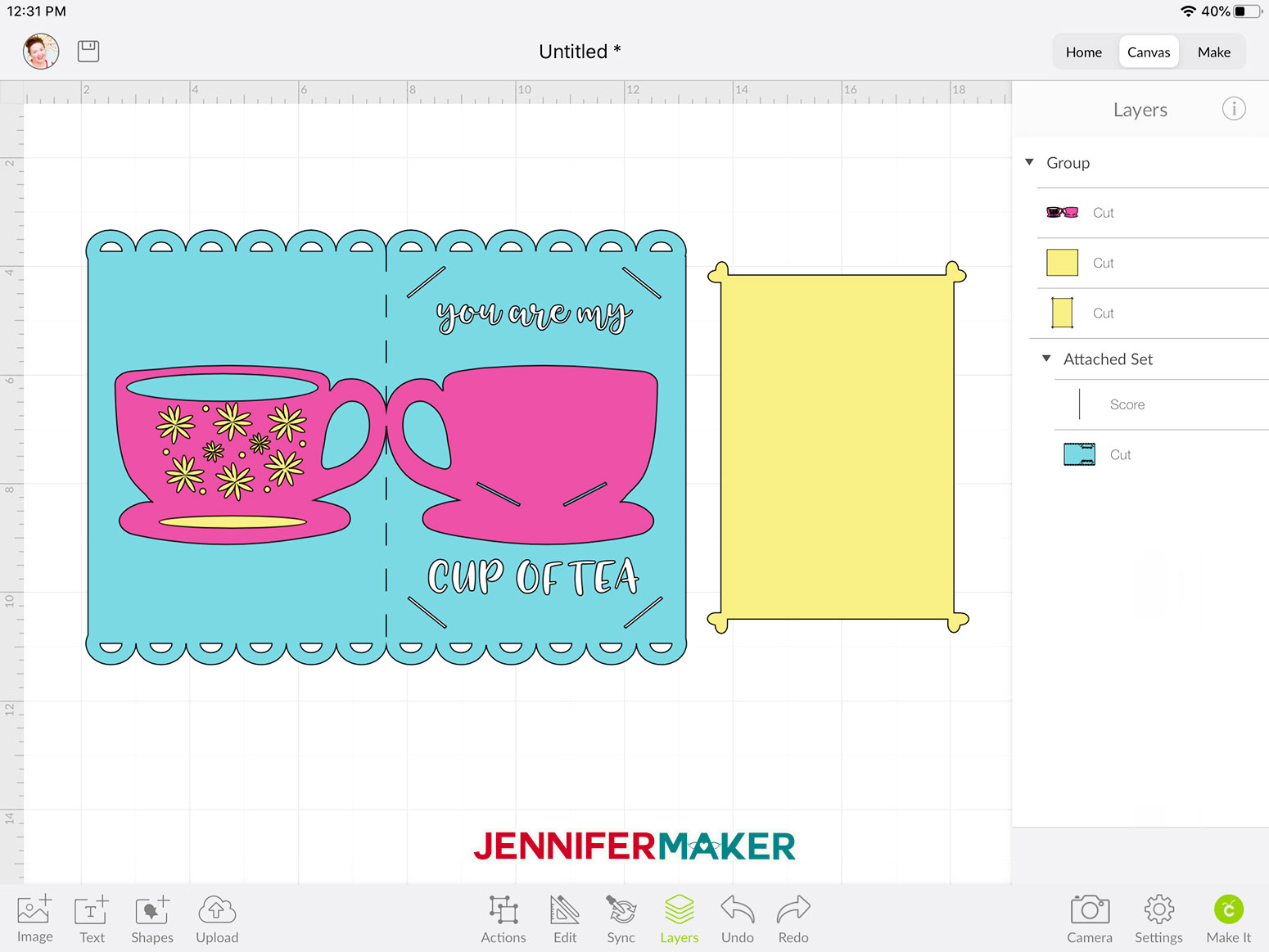1269x952 pixels.
Task: Switch to the Canvas tab
Action: coord(1149,52)
